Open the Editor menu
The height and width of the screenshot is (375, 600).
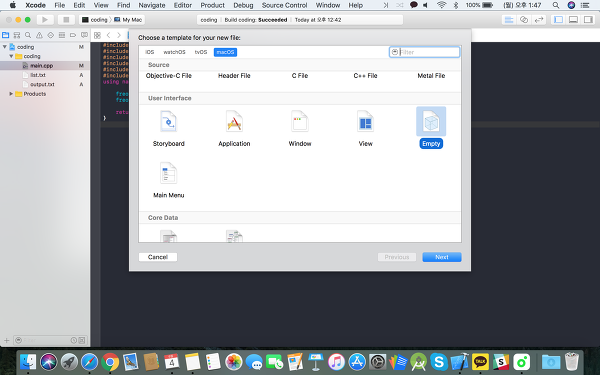183,5
